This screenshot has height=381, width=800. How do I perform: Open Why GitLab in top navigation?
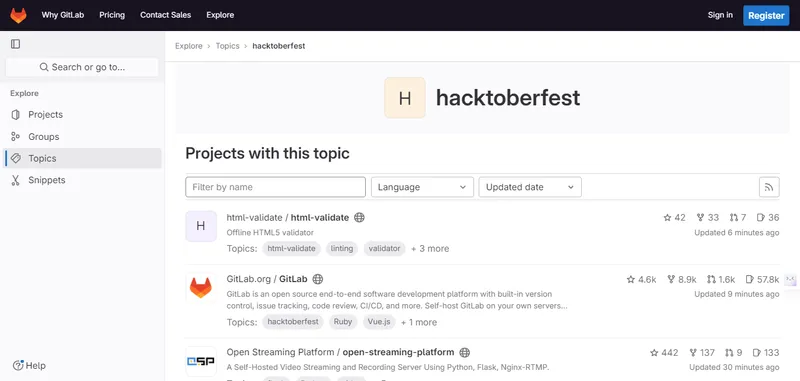tap(63, 15)
